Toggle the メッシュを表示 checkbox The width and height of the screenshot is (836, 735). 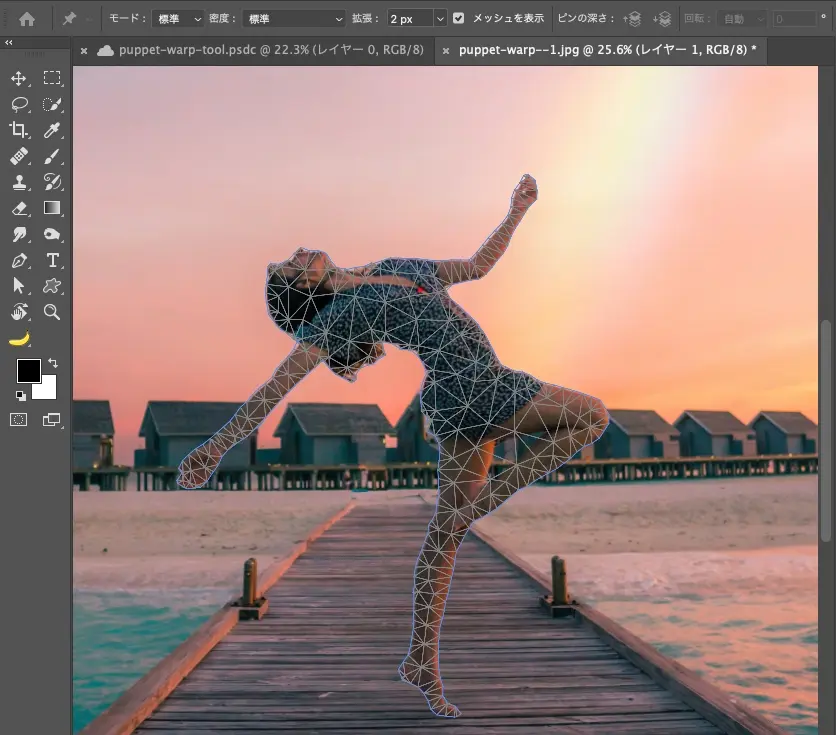coord(458,18)
